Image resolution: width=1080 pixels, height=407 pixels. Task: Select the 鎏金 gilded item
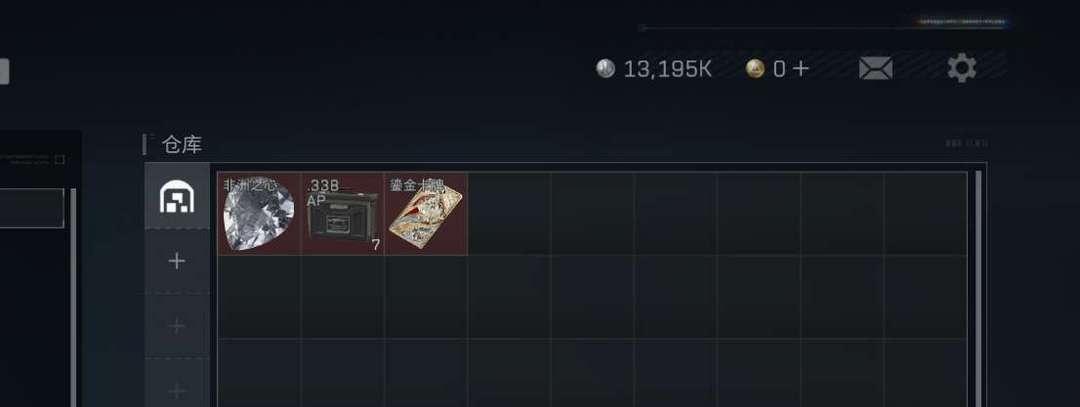tap(426, 213)
